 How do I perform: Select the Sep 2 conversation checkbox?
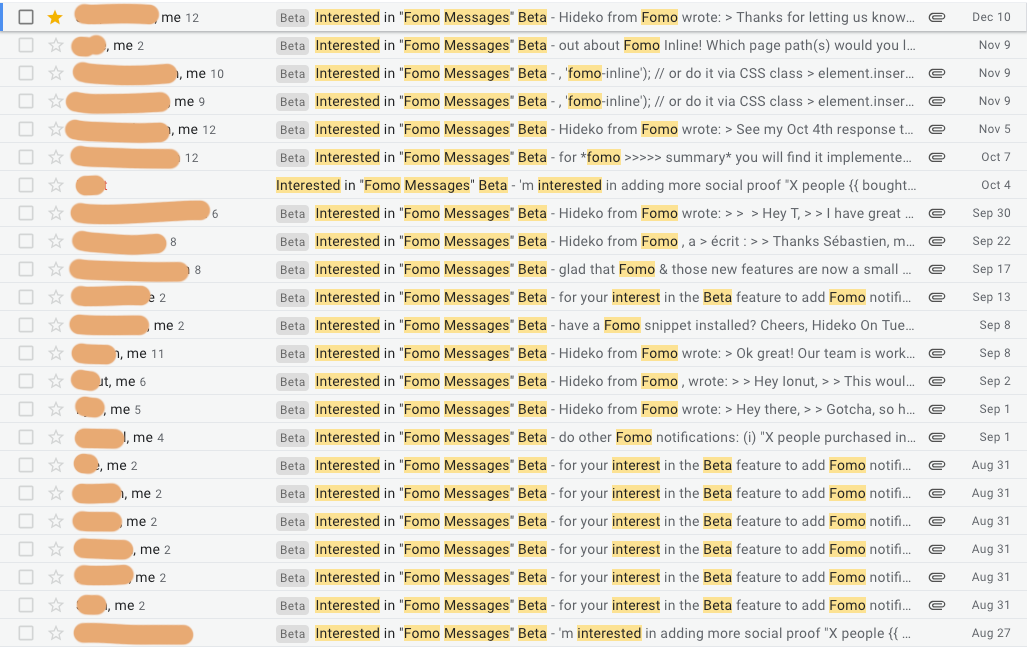coord(26,381)
